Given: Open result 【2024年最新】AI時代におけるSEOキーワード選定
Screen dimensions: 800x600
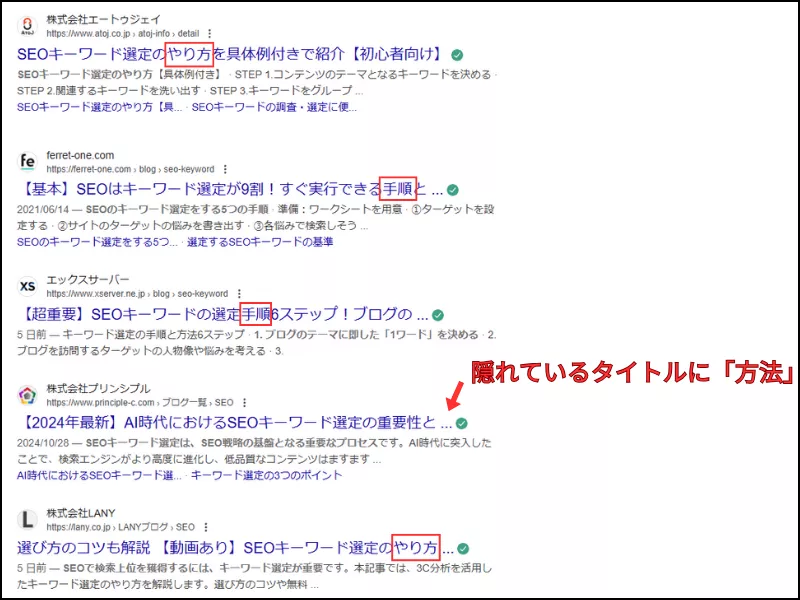Looking at the screenshot, I should 235,422.
